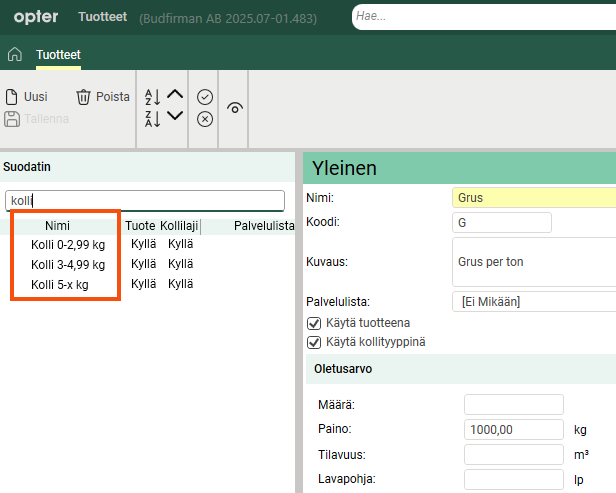Image resolution: width=616 pixels, height=493 pixels.
Task: Switch to the Tuotteet tab
Action: 58,55
